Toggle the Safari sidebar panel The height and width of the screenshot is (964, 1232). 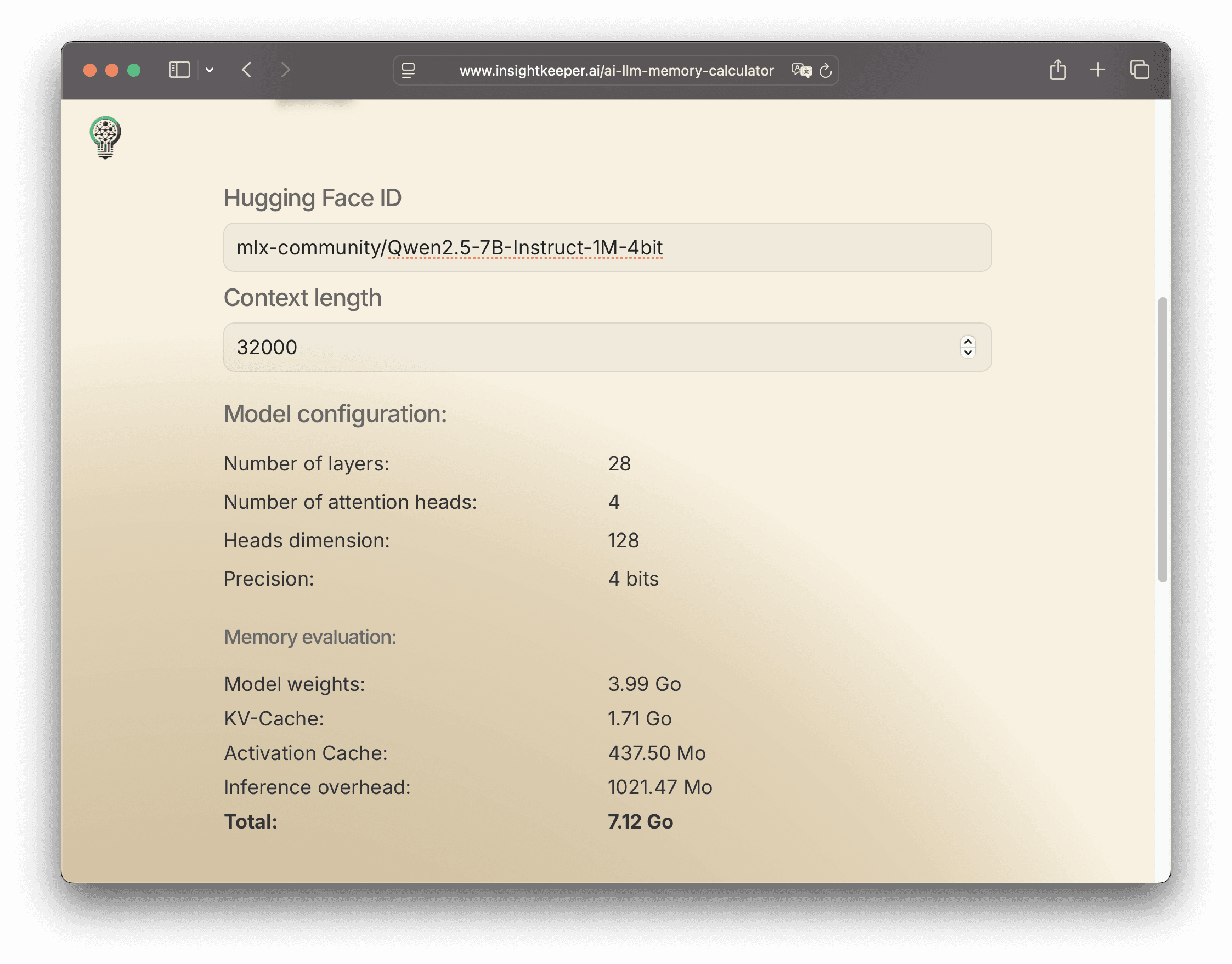coord(179,70)
